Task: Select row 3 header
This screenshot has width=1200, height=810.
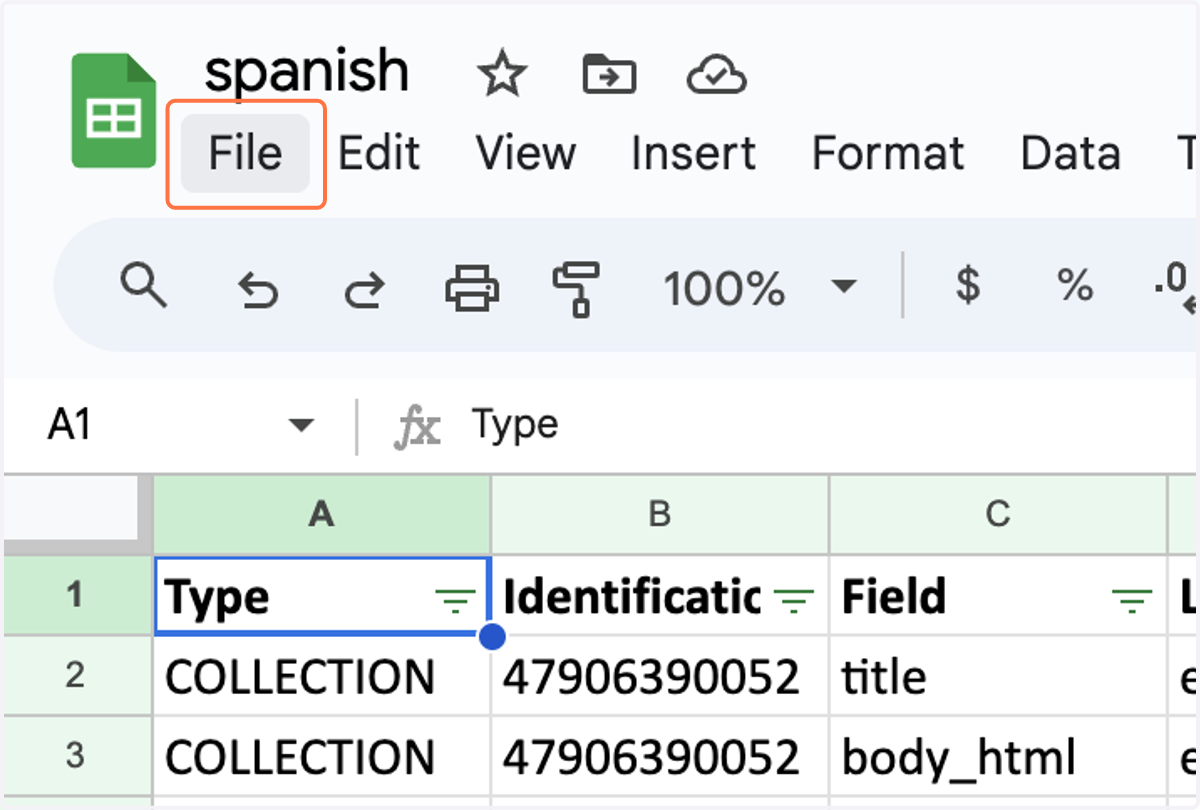Action: tap(76, 756)
